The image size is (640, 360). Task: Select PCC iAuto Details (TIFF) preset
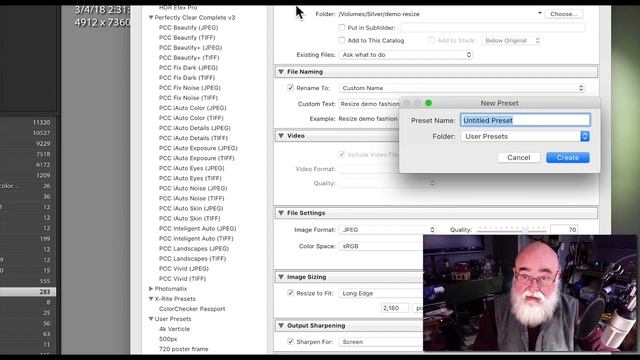(x=193, y=138)
